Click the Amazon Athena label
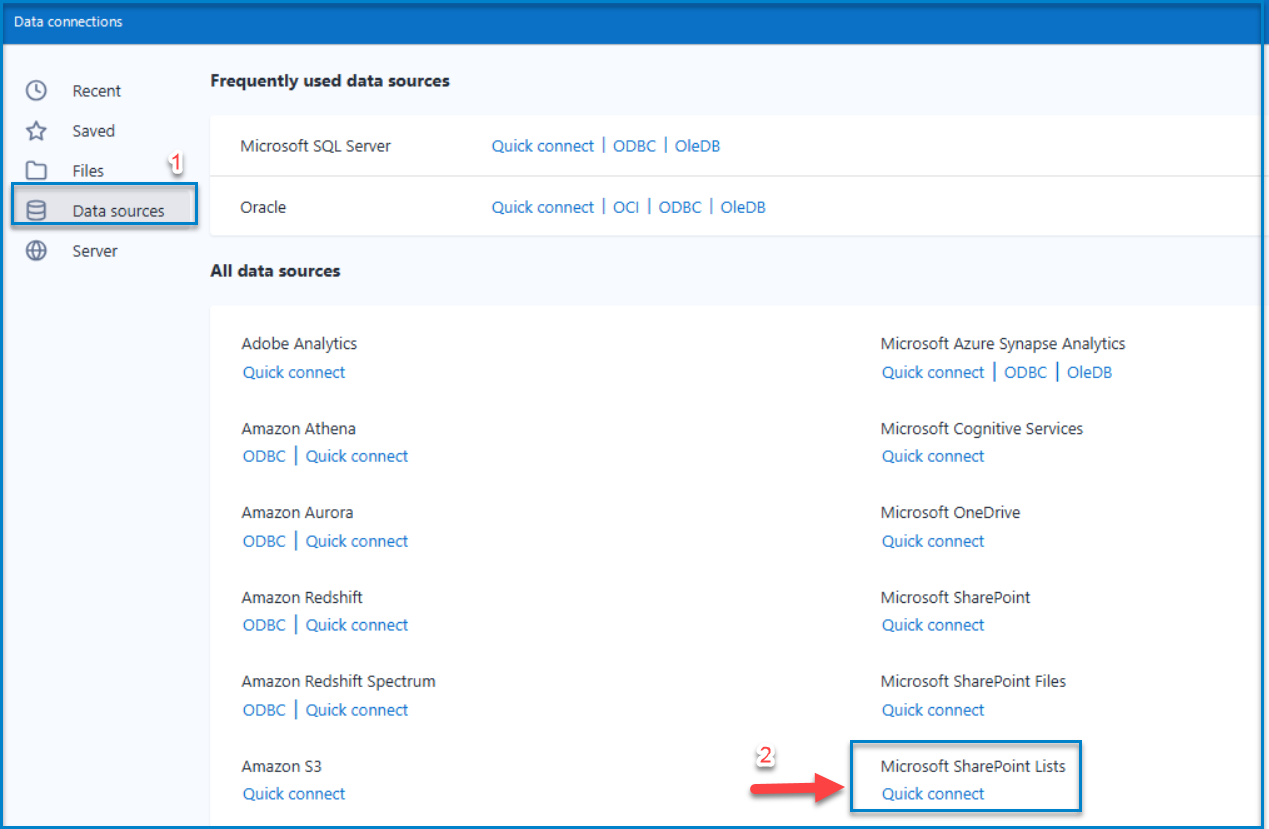Viewport: 1269px width, 829px height. 298,428
